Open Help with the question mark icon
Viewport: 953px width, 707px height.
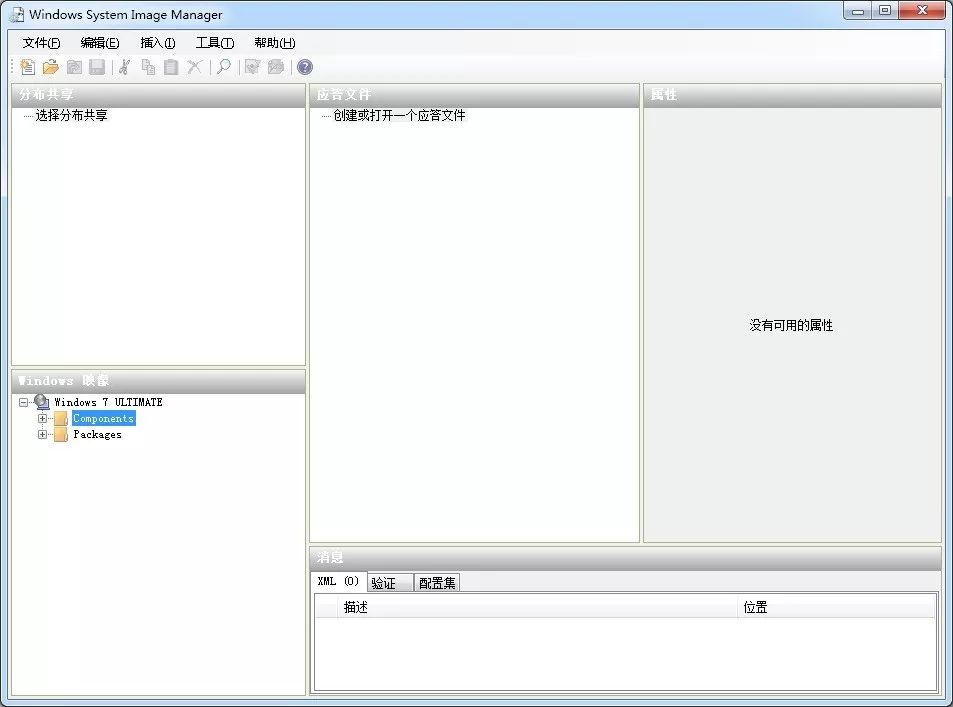[305, 67]
